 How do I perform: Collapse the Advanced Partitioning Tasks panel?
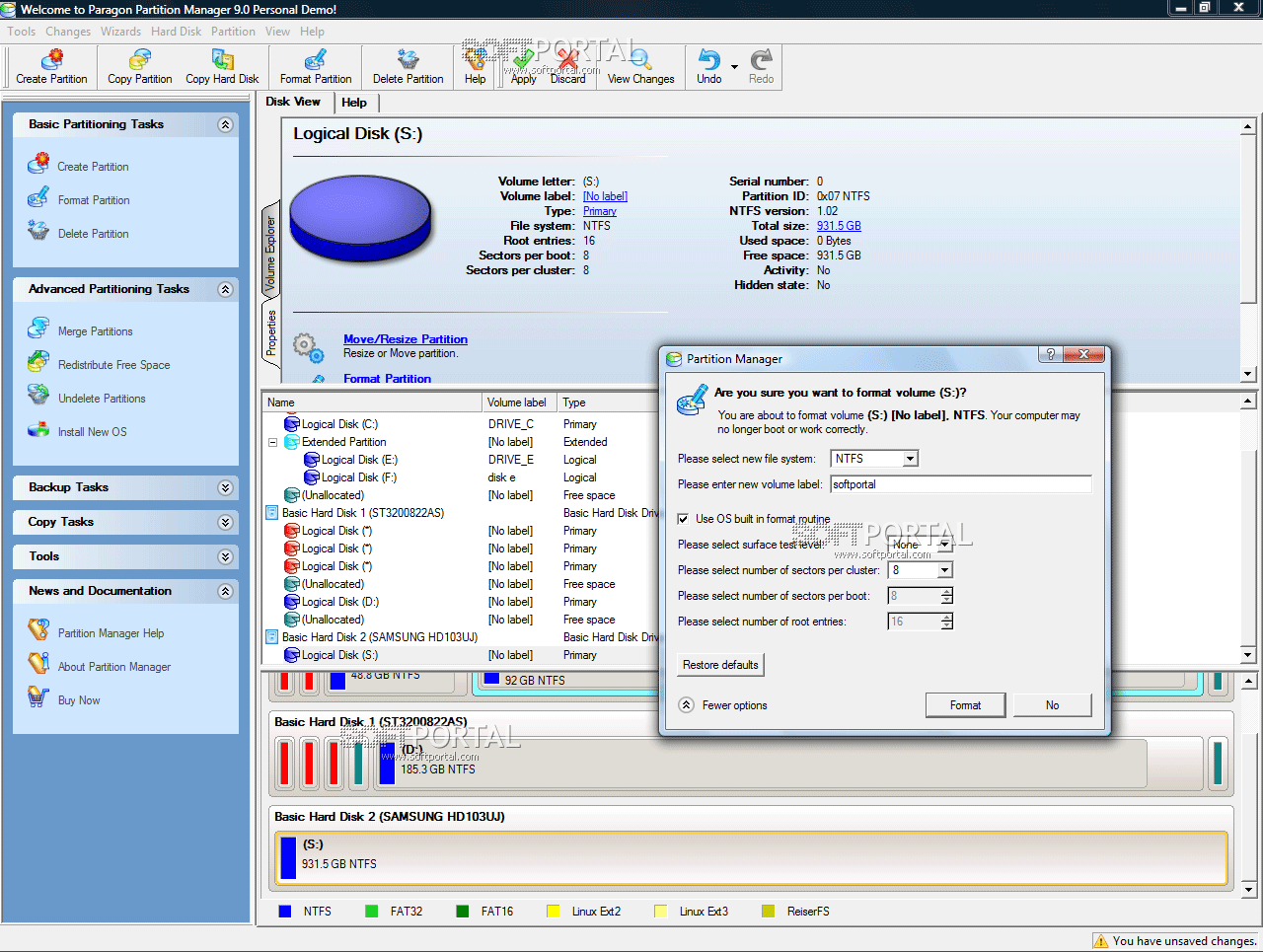[225, 290]
